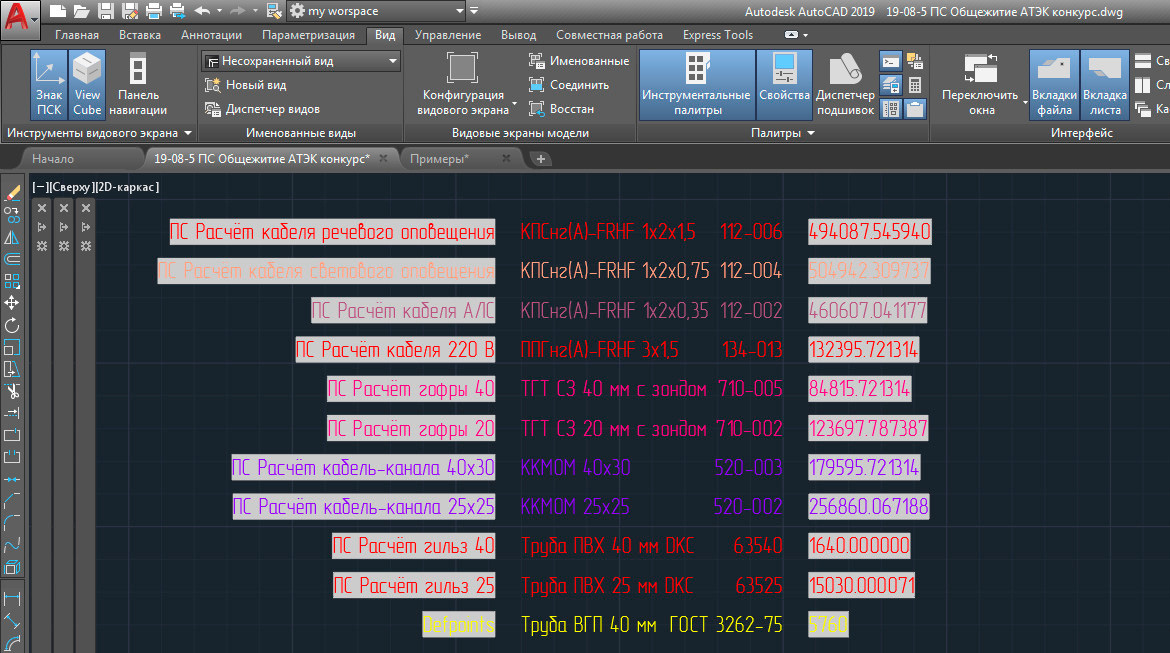
Task: Select the Move tool in the left toolbar
Action: [12, 302]
